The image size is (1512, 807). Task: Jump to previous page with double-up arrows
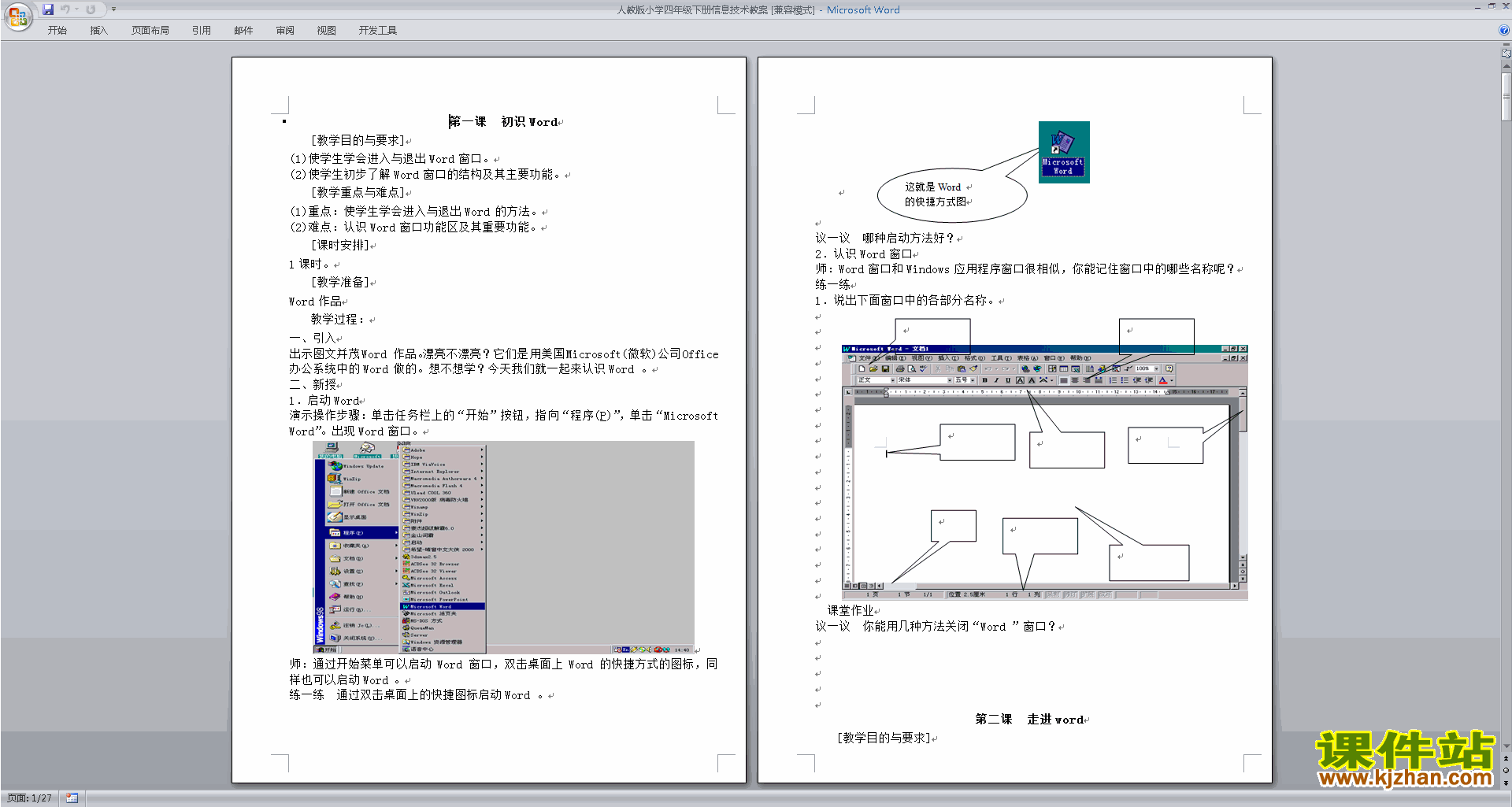[x=1506, y=759]
